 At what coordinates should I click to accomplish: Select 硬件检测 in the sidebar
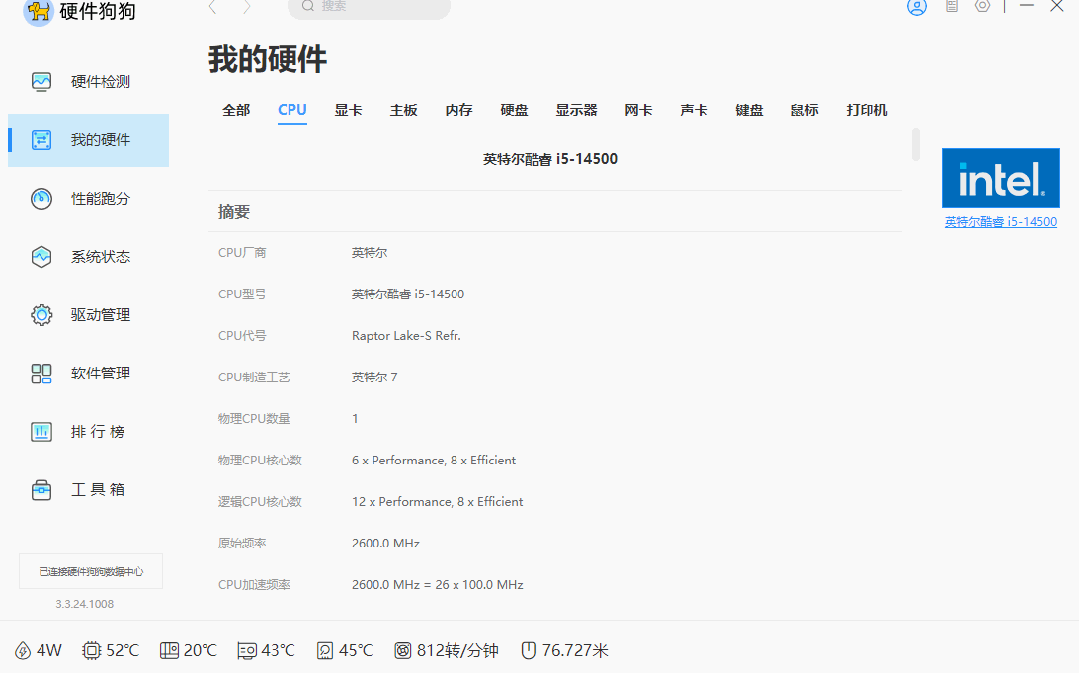tap(89, 81)
